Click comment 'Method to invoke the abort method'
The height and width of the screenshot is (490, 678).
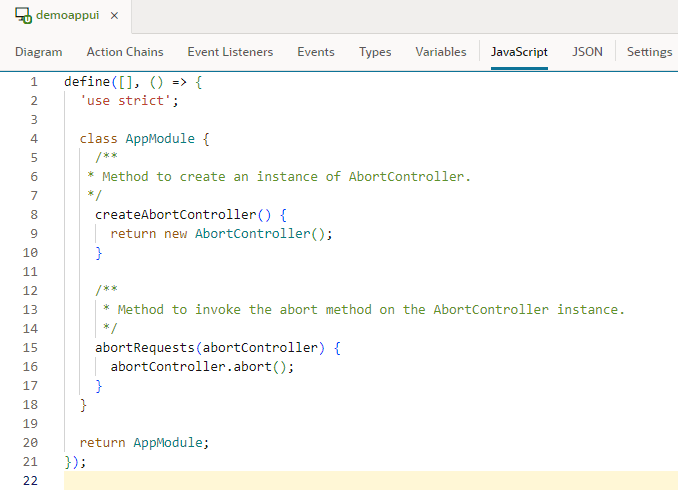coord(244,310)
